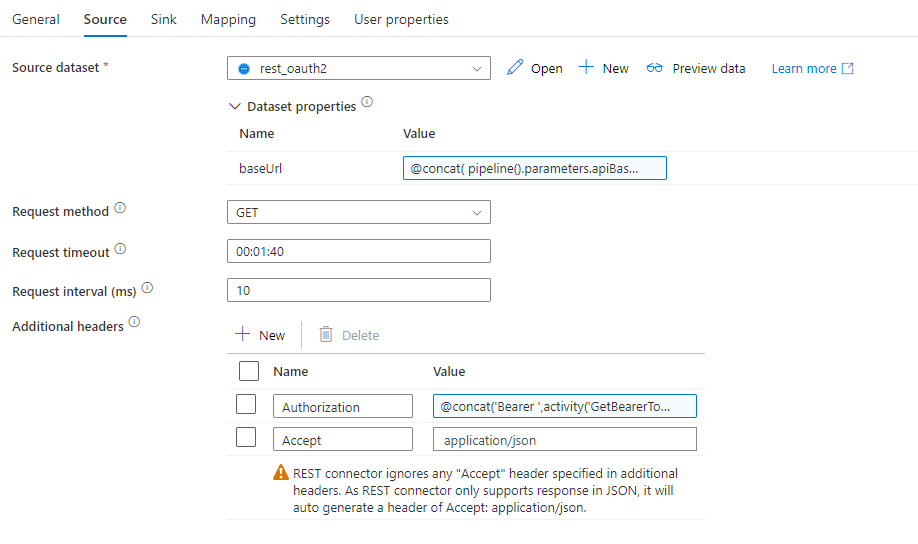Viewport: 918px width, 544px height.
Task: Click the Learn more external link icon
Action: click(x=847, y=69)
